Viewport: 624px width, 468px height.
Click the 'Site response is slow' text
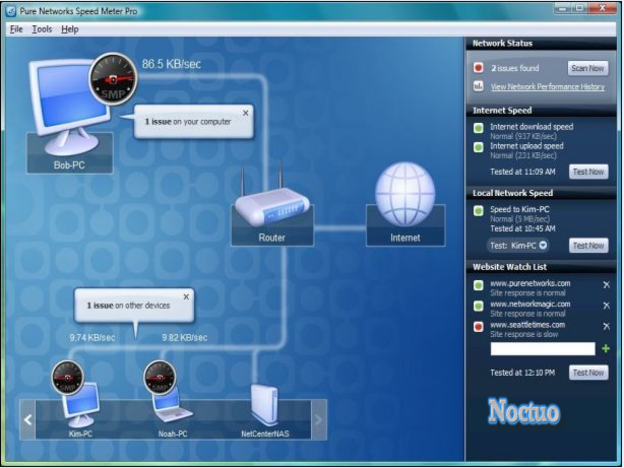(x=524, y=334)
